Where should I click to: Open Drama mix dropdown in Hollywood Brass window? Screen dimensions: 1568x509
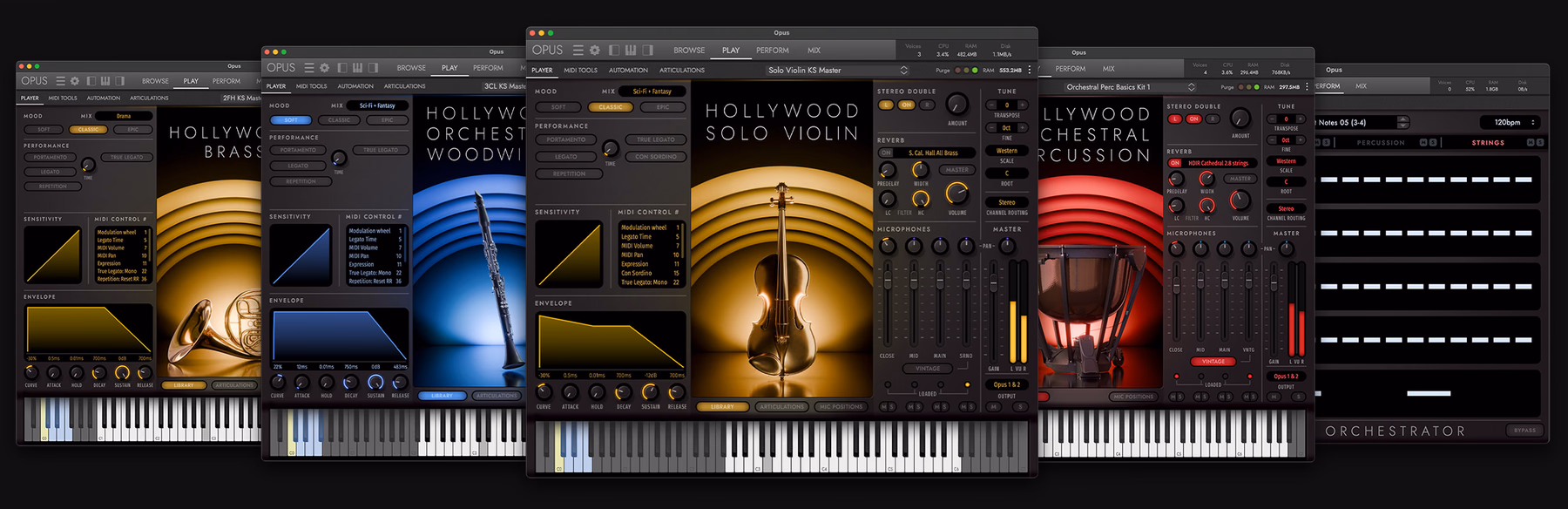click(x=124, y=116)
